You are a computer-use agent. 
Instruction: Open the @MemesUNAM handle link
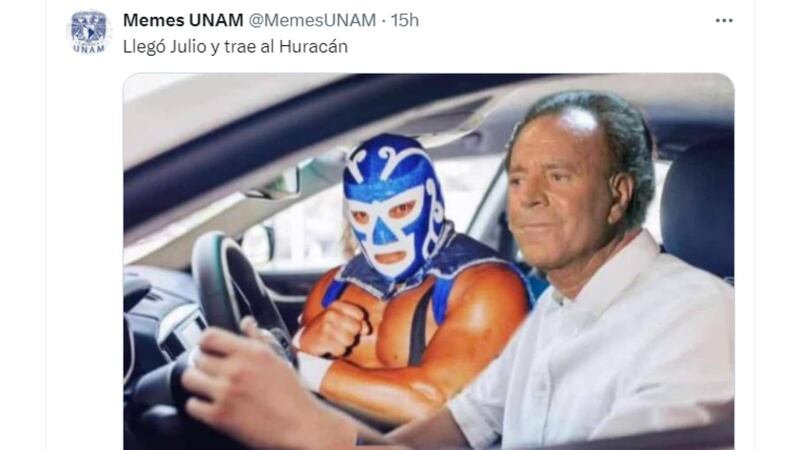pyautogui.click(x=312, y=20)
